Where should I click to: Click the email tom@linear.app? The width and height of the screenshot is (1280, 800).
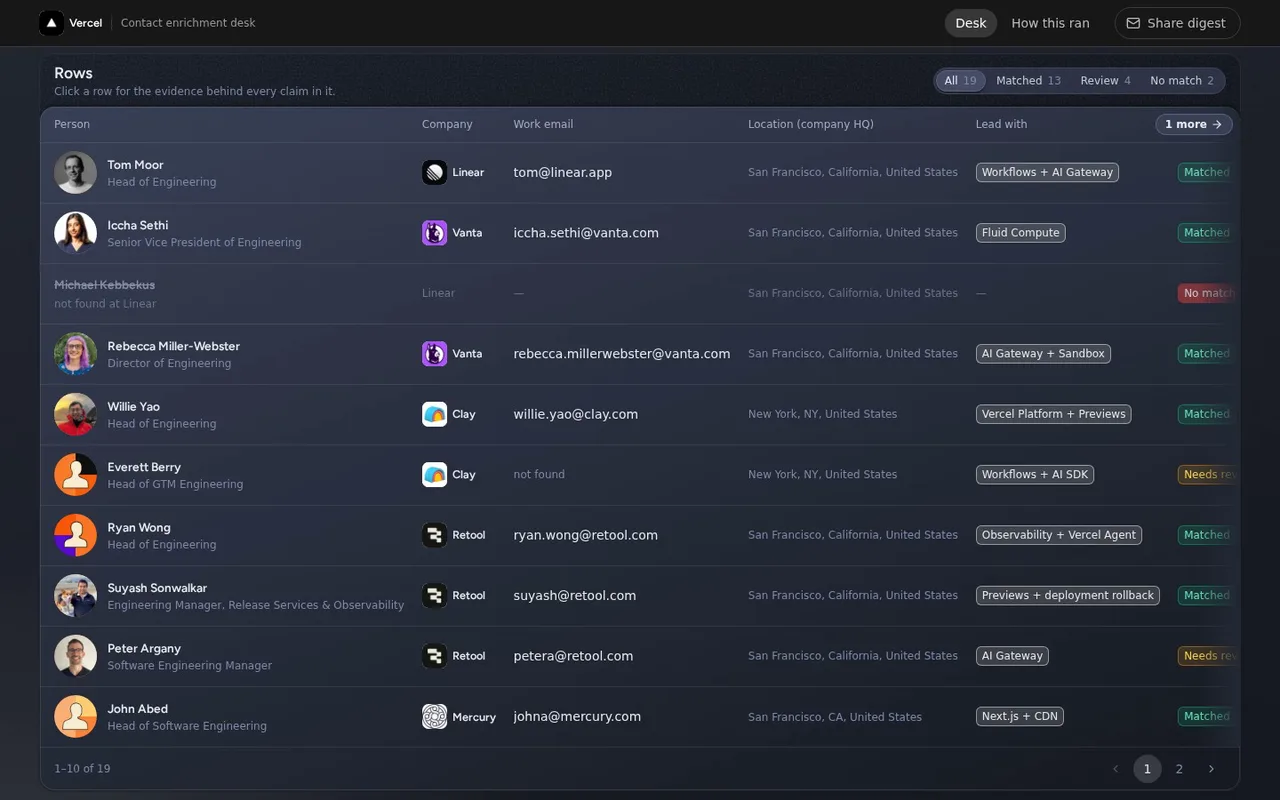562,173
